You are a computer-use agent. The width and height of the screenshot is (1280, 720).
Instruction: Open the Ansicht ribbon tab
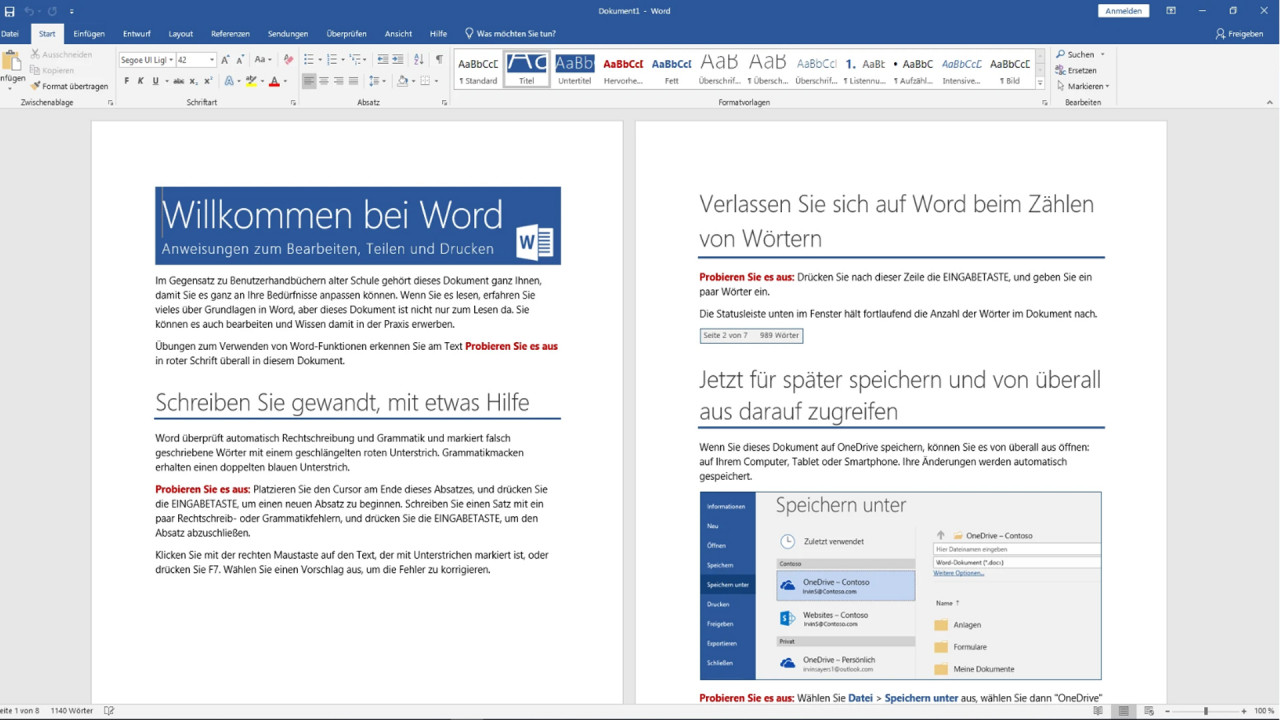tap(398, 33)
